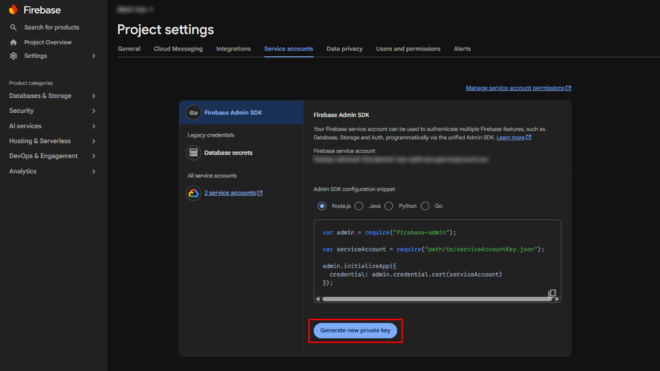Expand the Settings sidebar chevron

pyautogui.click(x=93, y=56)
